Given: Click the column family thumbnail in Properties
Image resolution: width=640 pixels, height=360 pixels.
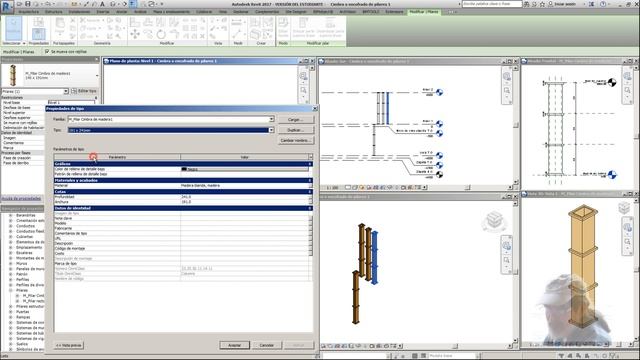Looking at the screenshot, I should pyautogui.click(x=13, y=75).
